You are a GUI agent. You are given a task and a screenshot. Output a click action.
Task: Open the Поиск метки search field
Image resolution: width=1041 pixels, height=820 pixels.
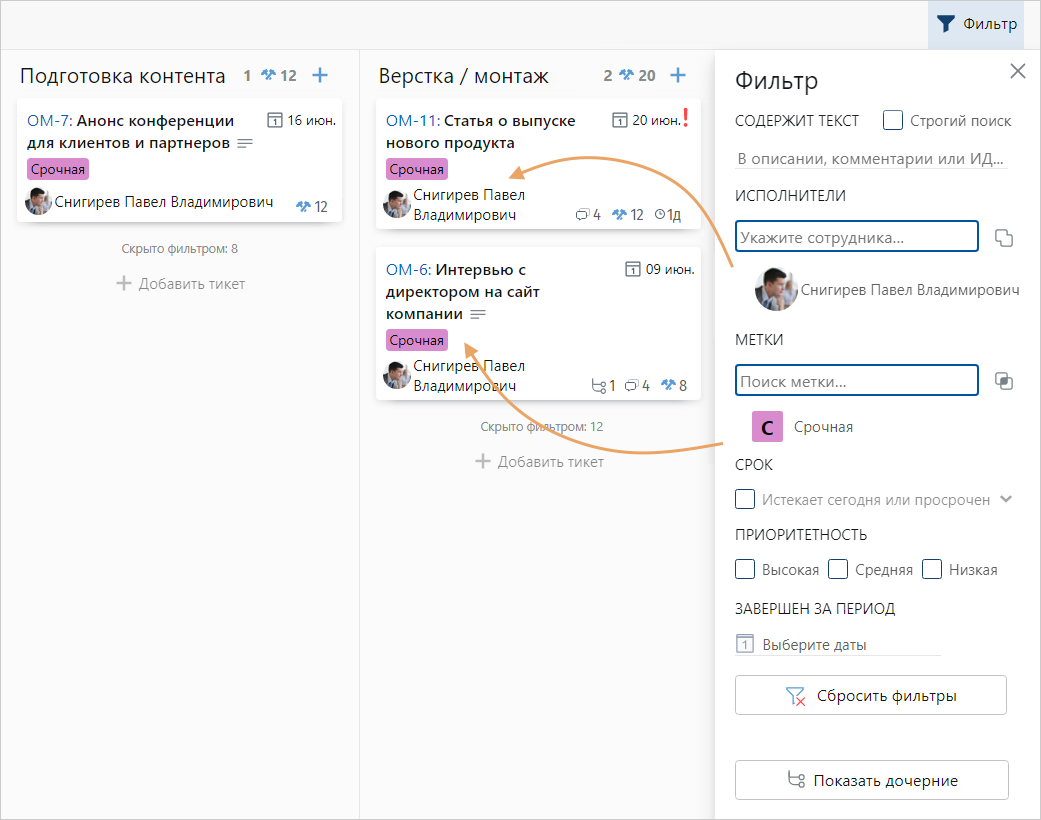click(x=856, y=381)
